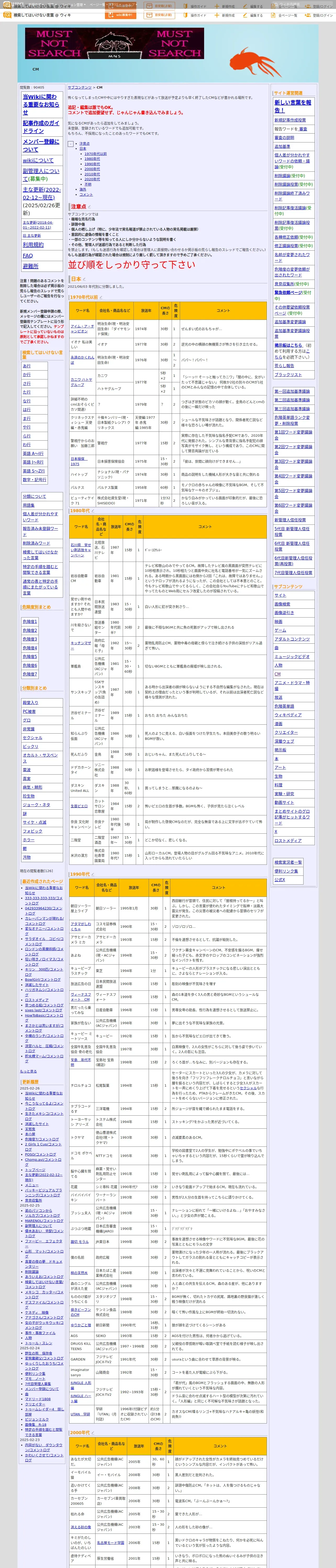Viewport: 336px width, 1568px height.
Task: Click 新規作成 plus icon in toolbar
Action: coord(218,15)
